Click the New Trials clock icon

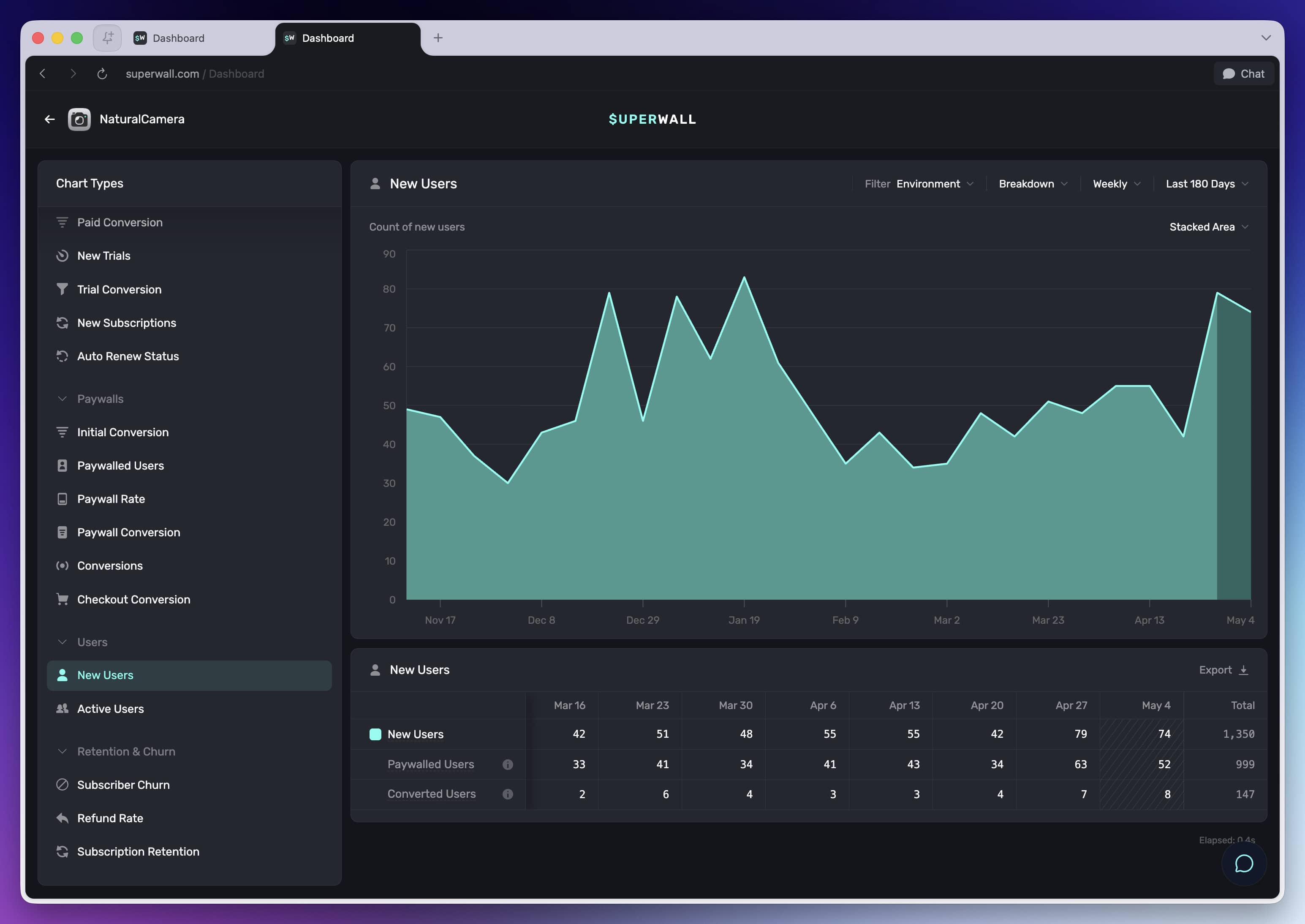point(62,256)
